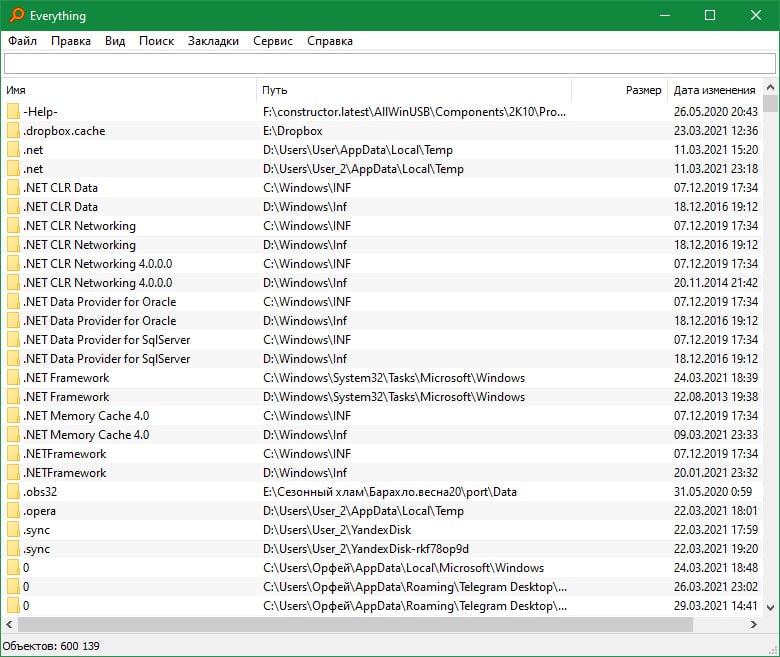Click the Everything magnifier icon in title bar
Image resolution: width=780 pixels, height=657 pixels.
pos(16,15)
